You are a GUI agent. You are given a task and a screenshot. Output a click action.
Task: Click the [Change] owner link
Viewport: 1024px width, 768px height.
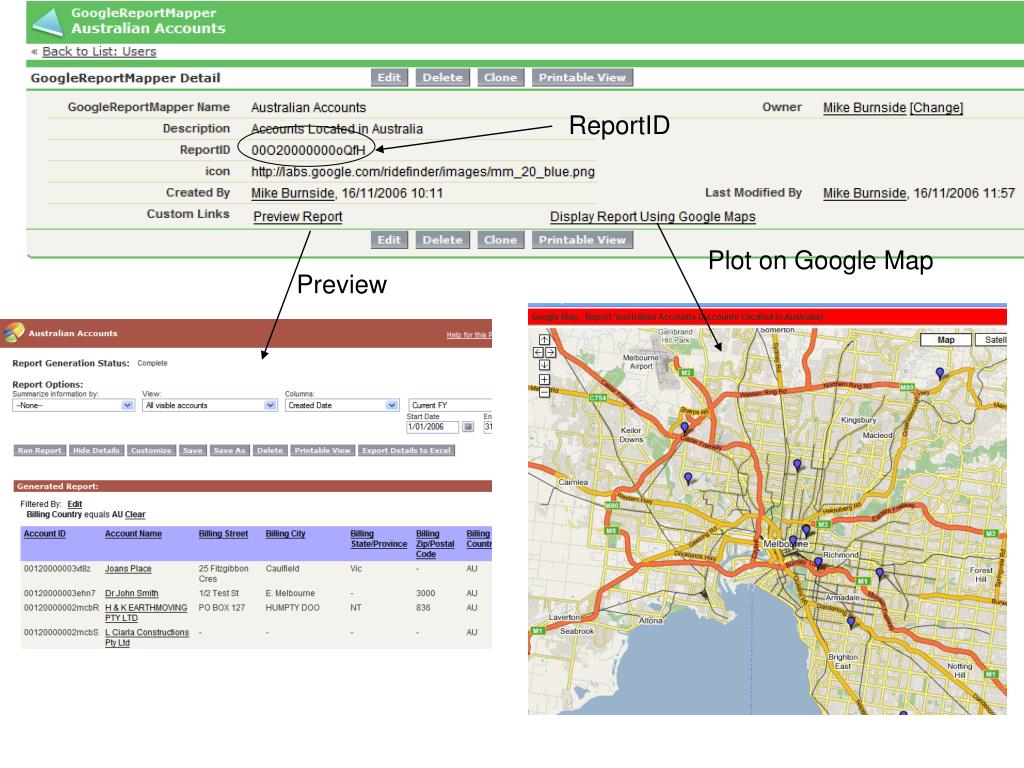(x=936, y=108)
